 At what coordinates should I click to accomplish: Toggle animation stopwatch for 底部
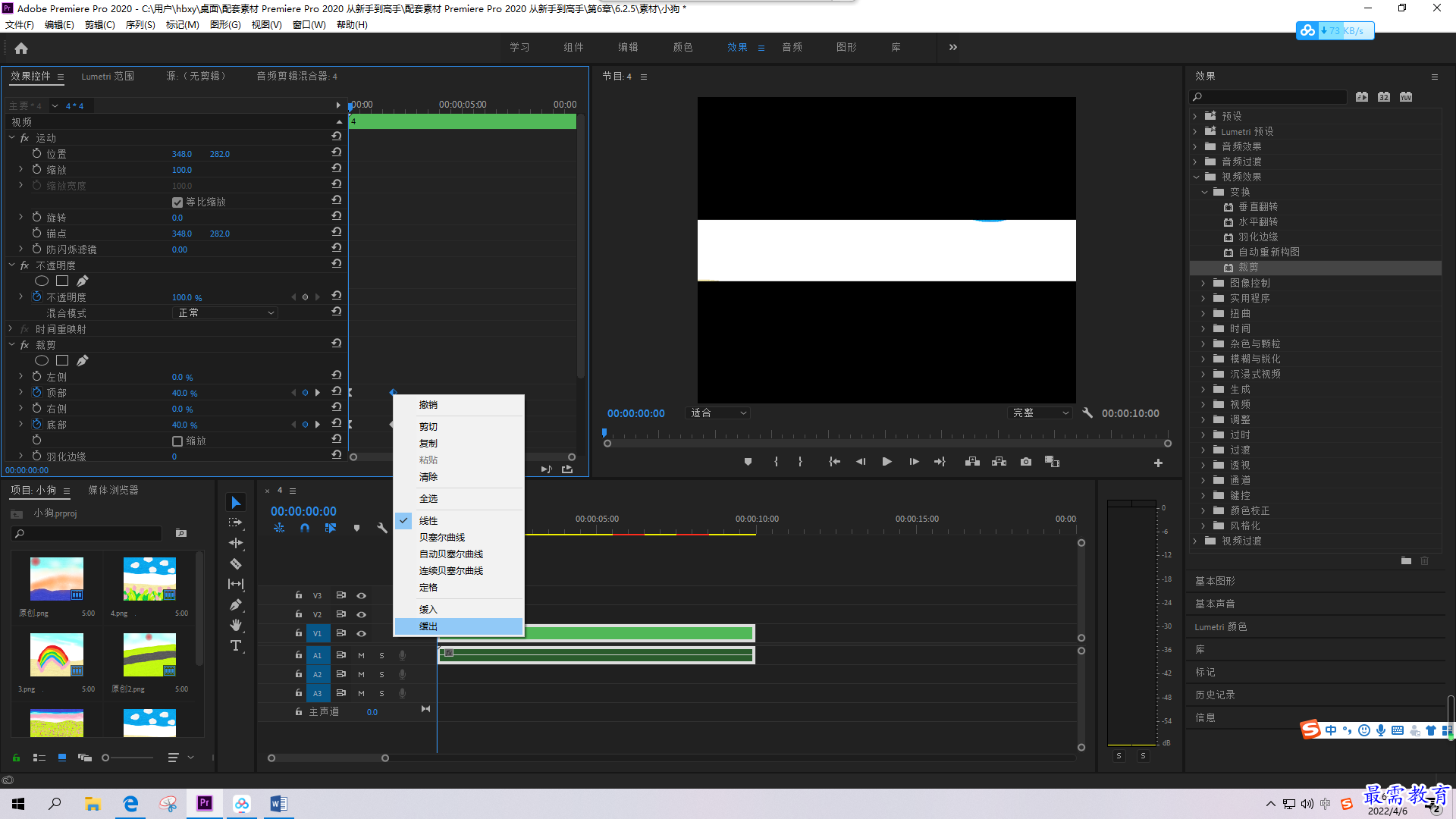[36, 424]
